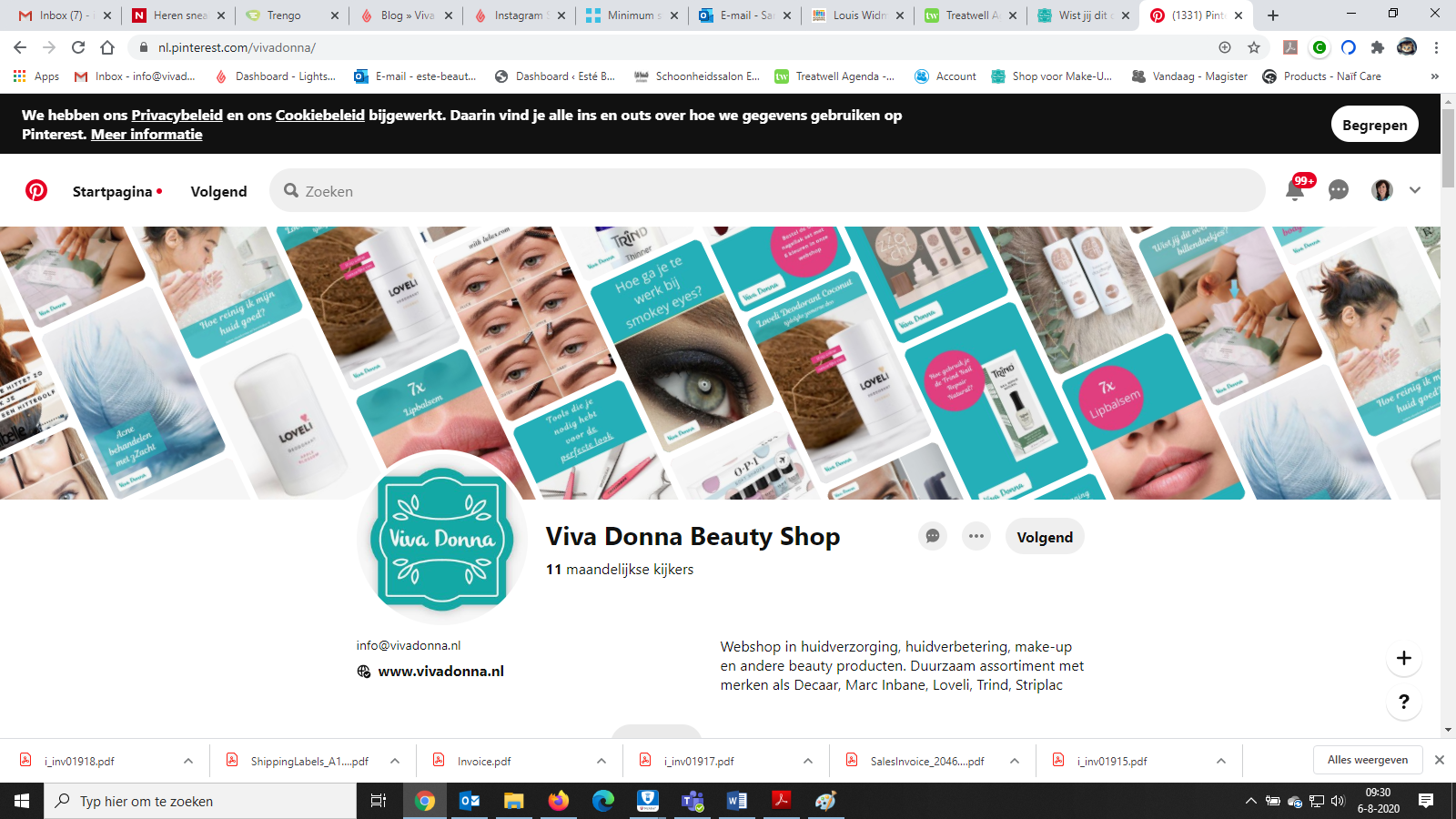
Task: Dismiss privacy banner with Begrepen
Action: coord(1374,125)
